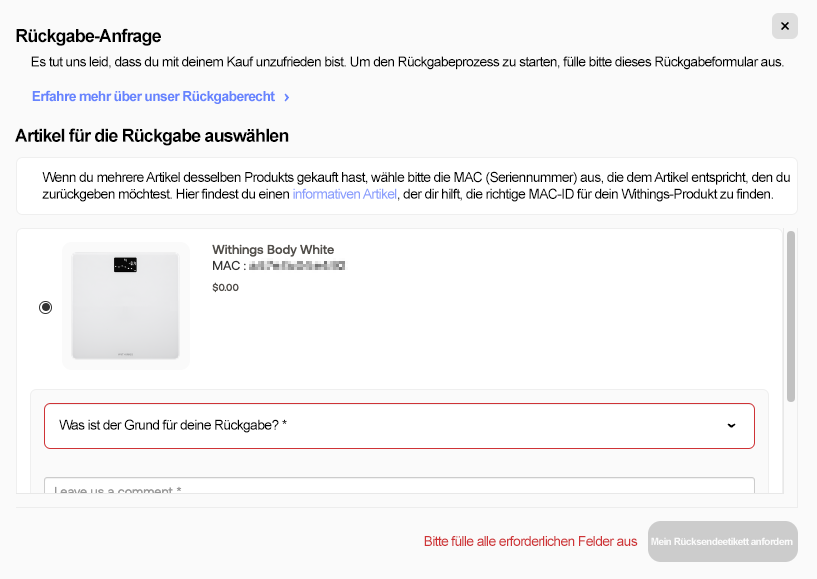Click the 'Rückgabe-Anfrage' title
817x579 pixels.
89,36
